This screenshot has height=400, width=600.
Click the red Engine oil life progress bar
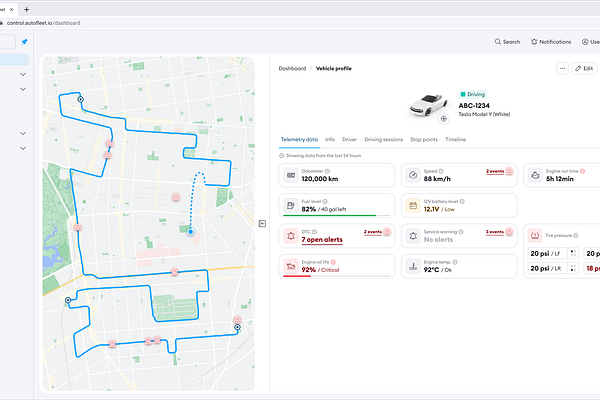(x=297, y=276)
